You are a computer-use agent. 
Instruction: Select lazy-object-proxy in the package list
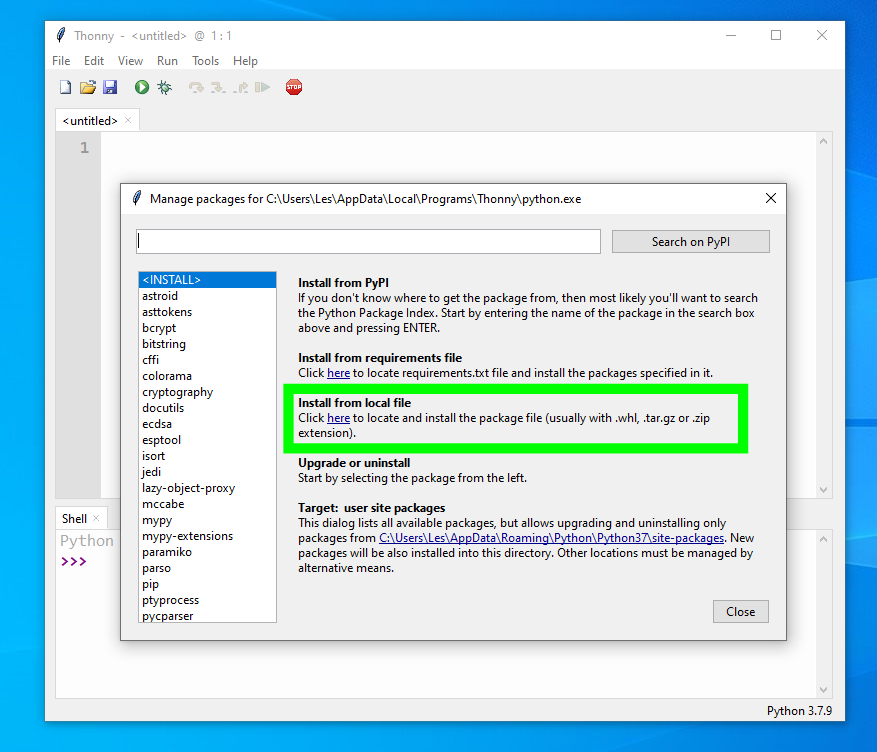pyautogui.click(x=207, y=488)
